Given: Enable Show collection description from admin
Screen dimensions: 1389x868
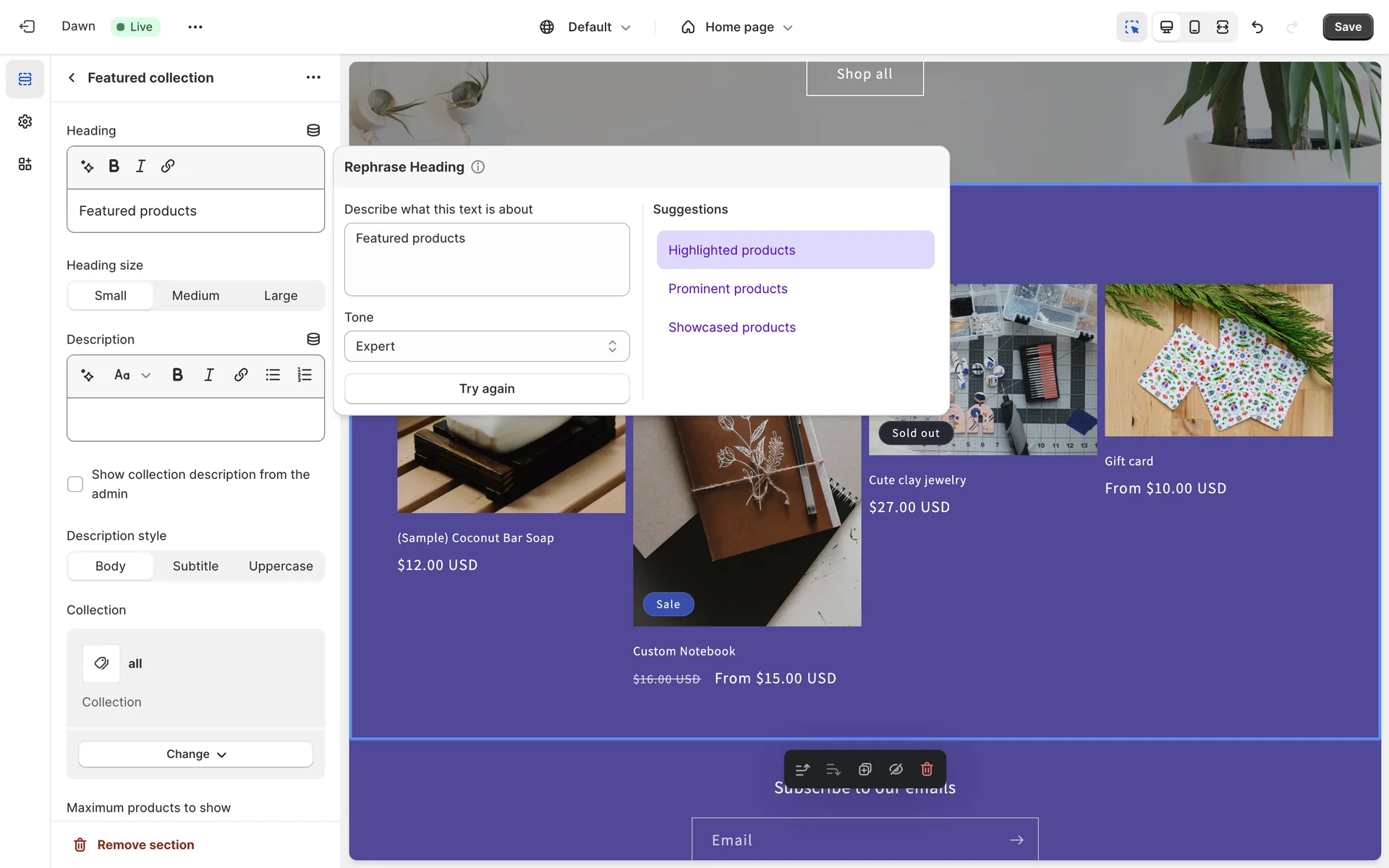Looking at the screenshot, I should pyautogui.click(x=75, y=484).
